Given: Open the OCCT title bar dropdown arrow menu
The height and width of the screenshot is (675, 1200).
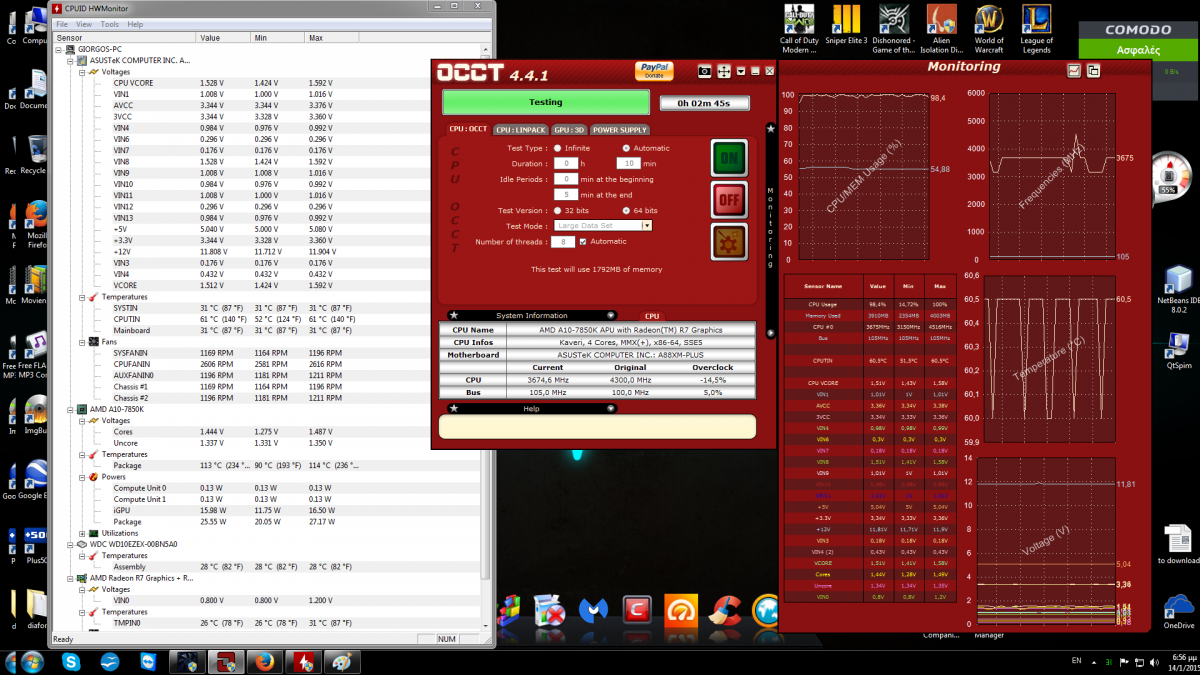Looking at the screenshot, I should click(x=741, y=71).
